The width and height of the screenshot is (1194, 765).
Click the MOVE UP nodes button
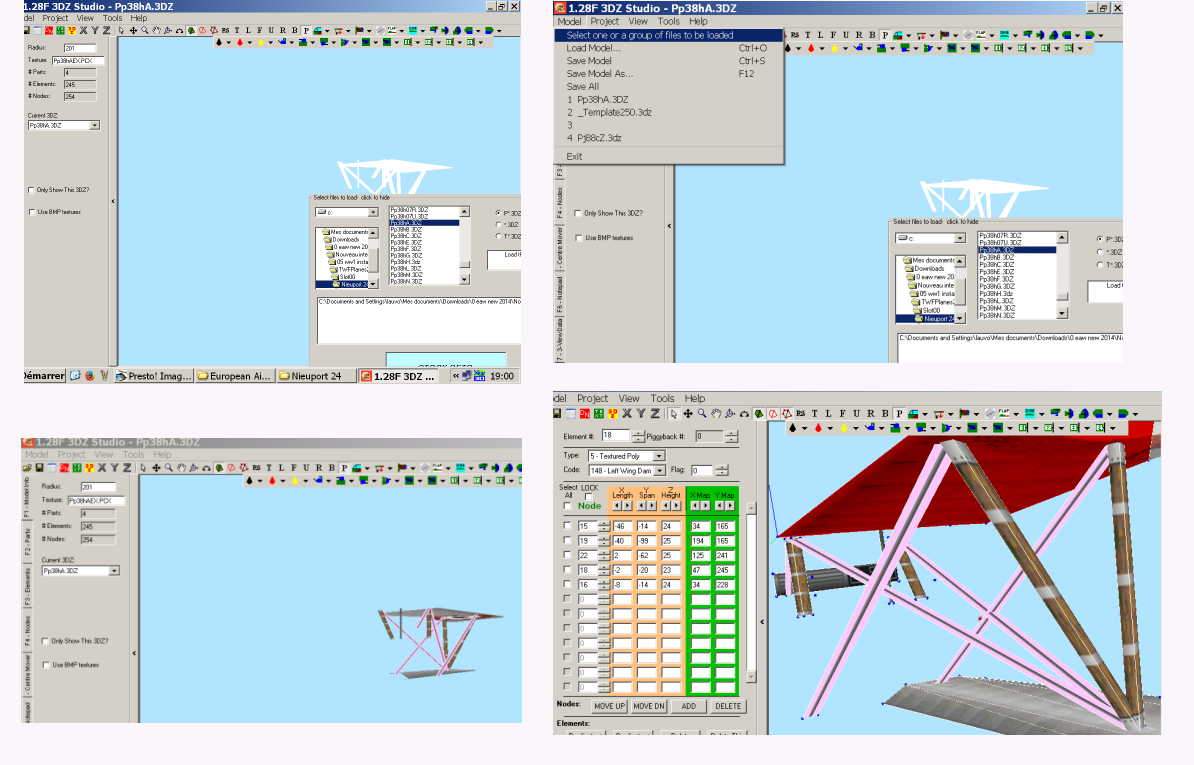coord(609,706)
